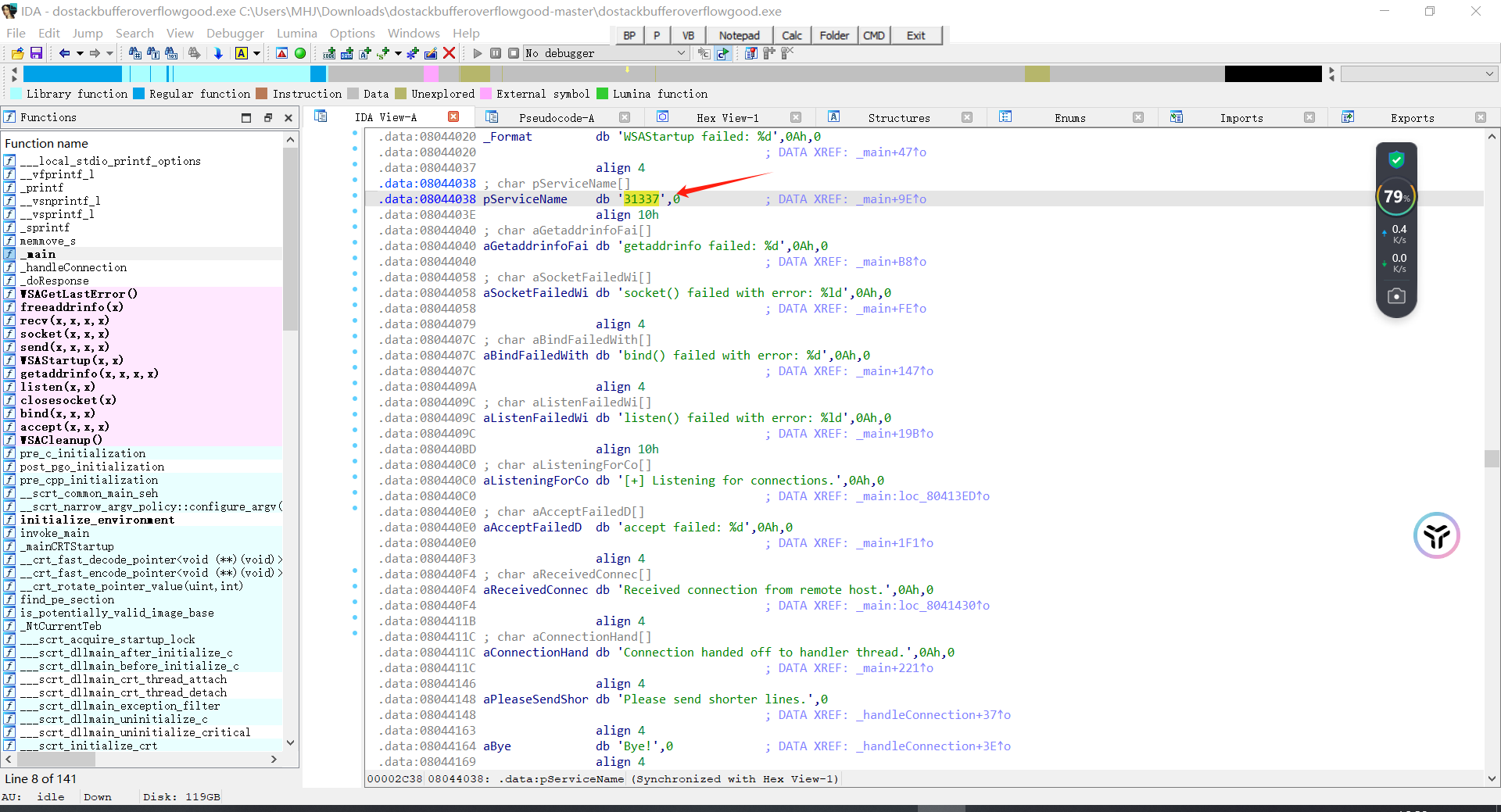Click the green circle toolbar icon
This screenshot has height=812, width=1501.
click(x=300, y=53)
